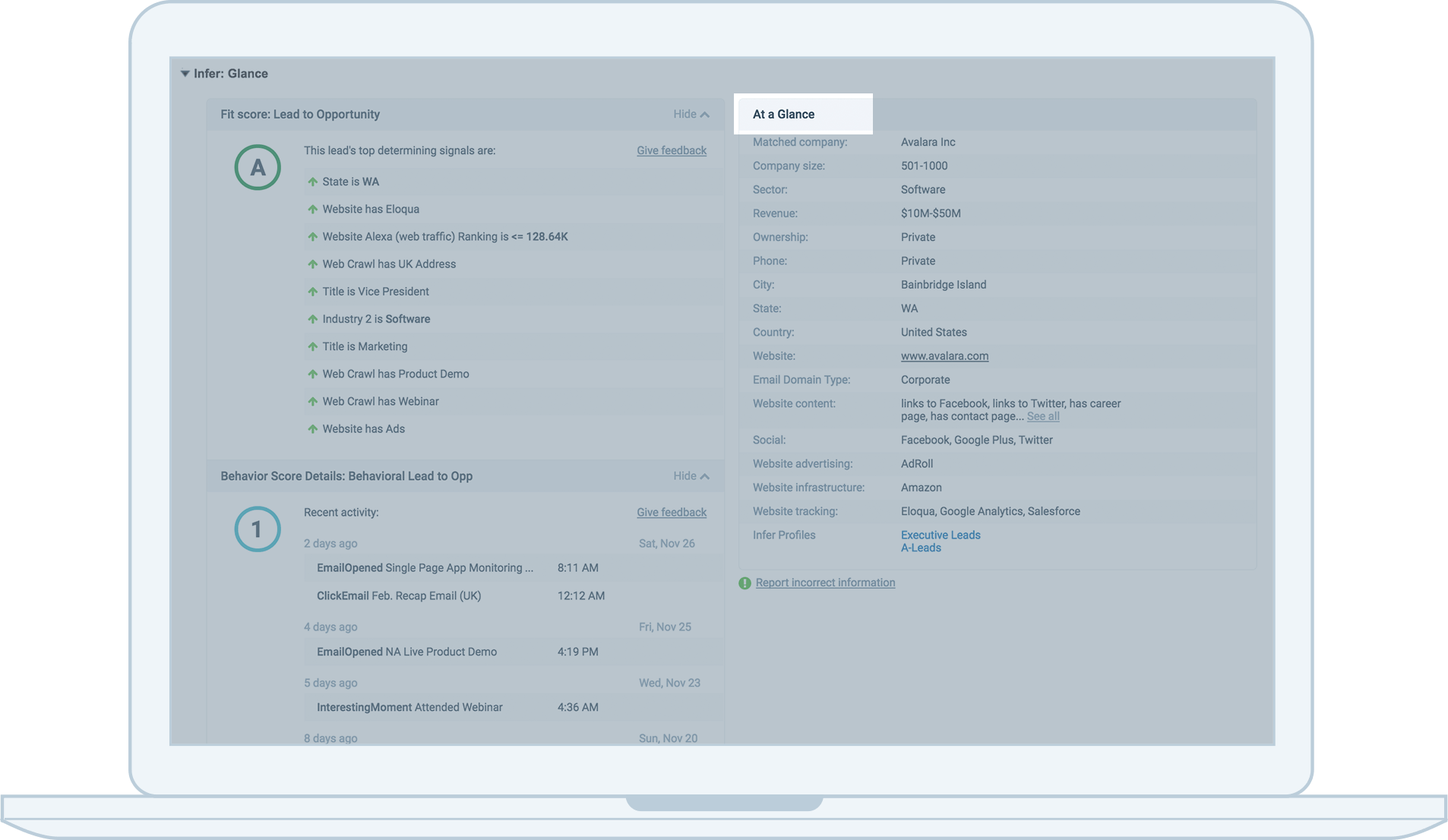Click arrow beside Web Crawl has Product Demo
This screenshot has width=1448, height=840.
(312, 374)
